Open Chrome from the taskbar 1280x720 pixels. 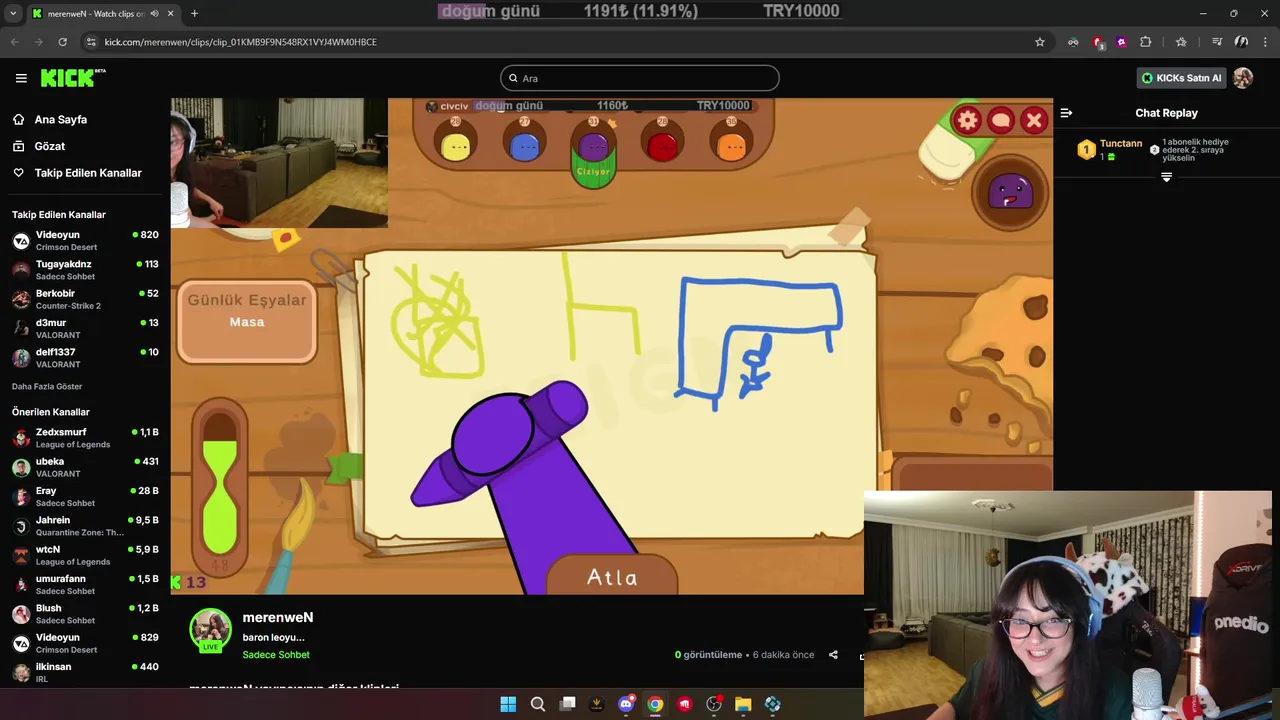[655, 704]
